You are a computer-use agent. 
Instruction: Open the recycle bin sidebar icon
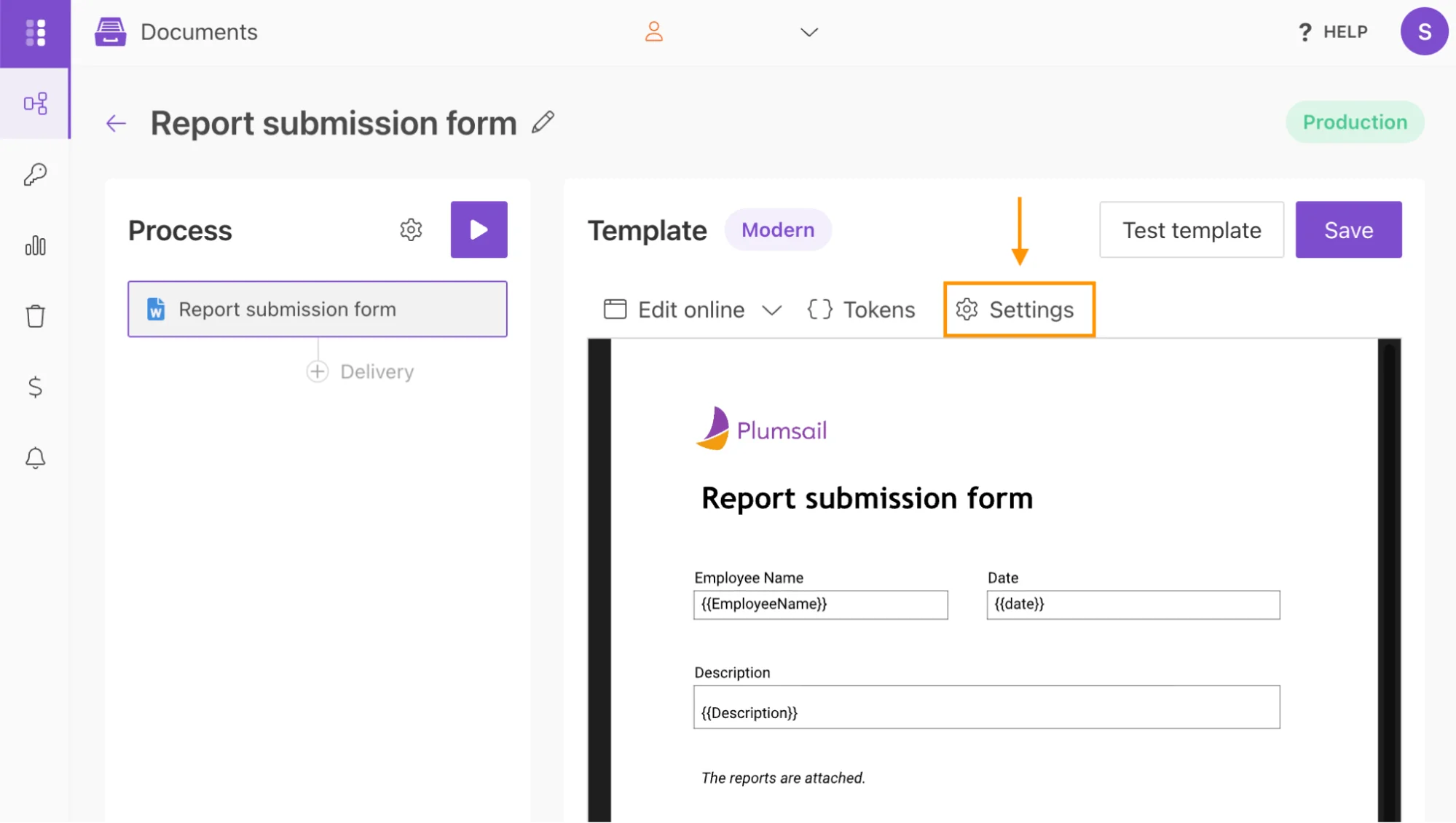coord(35,316)
